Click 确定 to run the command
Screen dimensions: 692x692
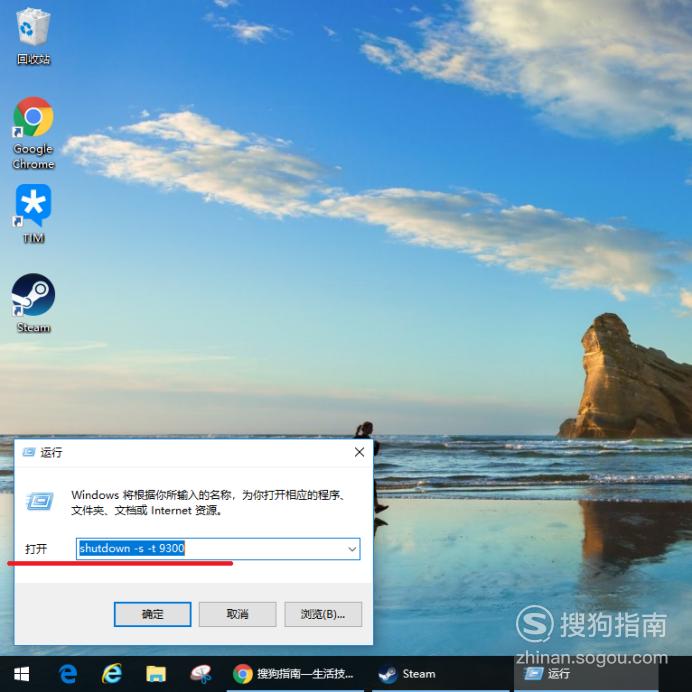[152, 614]
